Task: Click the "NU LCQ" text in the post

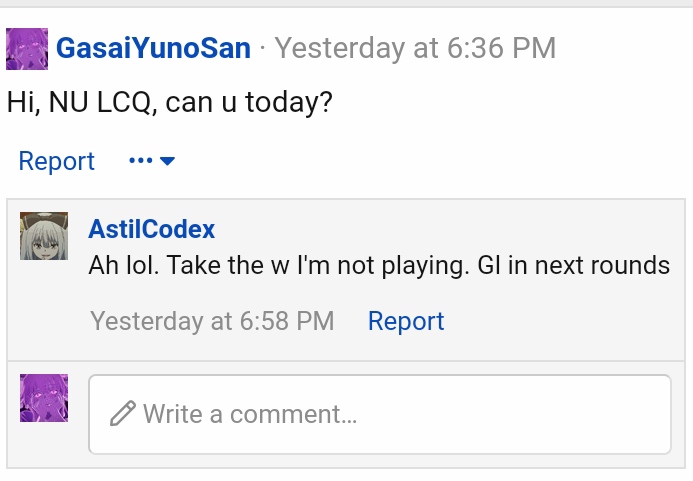Action: coord(100,103)
